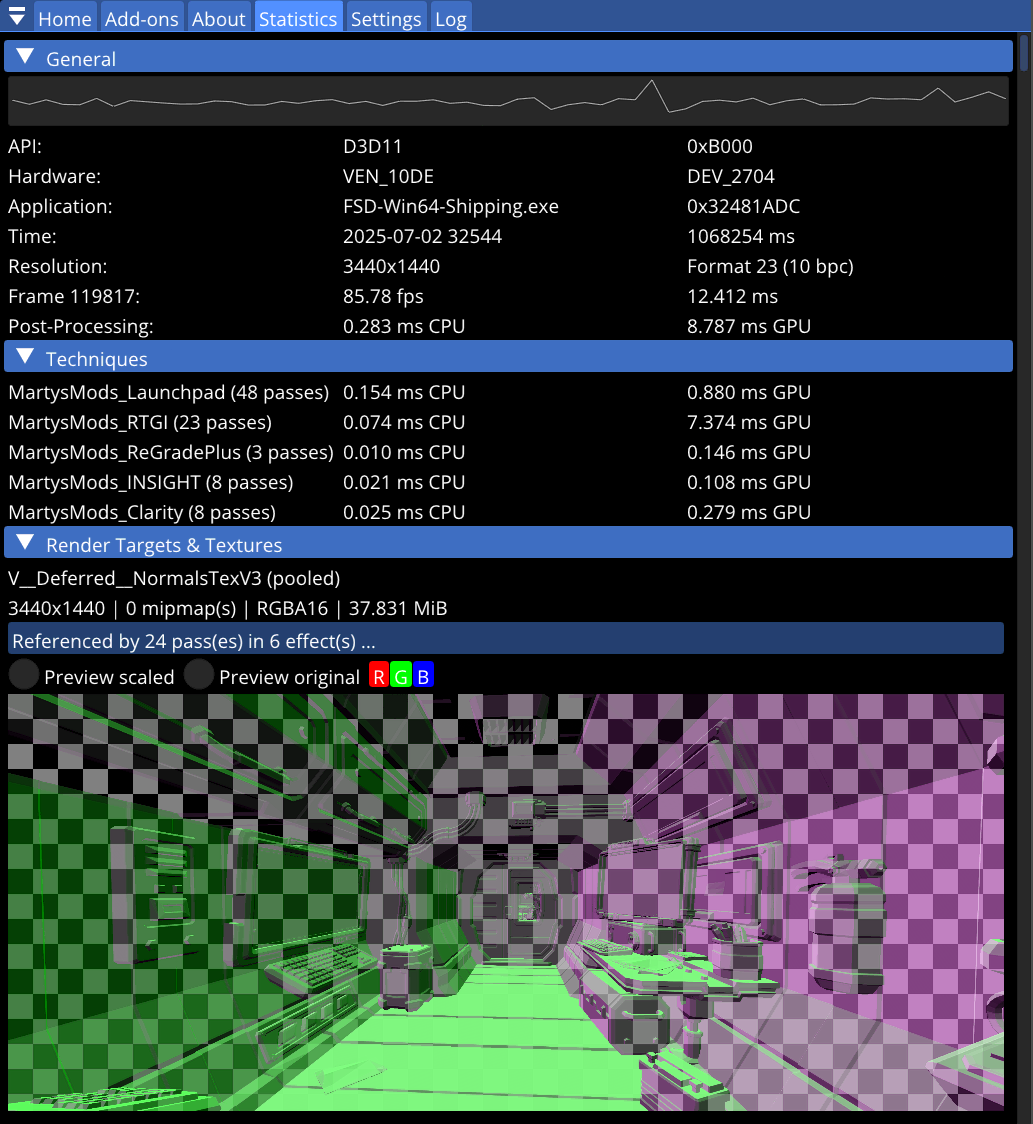Select the MartysMods_RTGI (23 passes) row
The height and width of the screenshot is (1124, 1033).
point(140,422)
